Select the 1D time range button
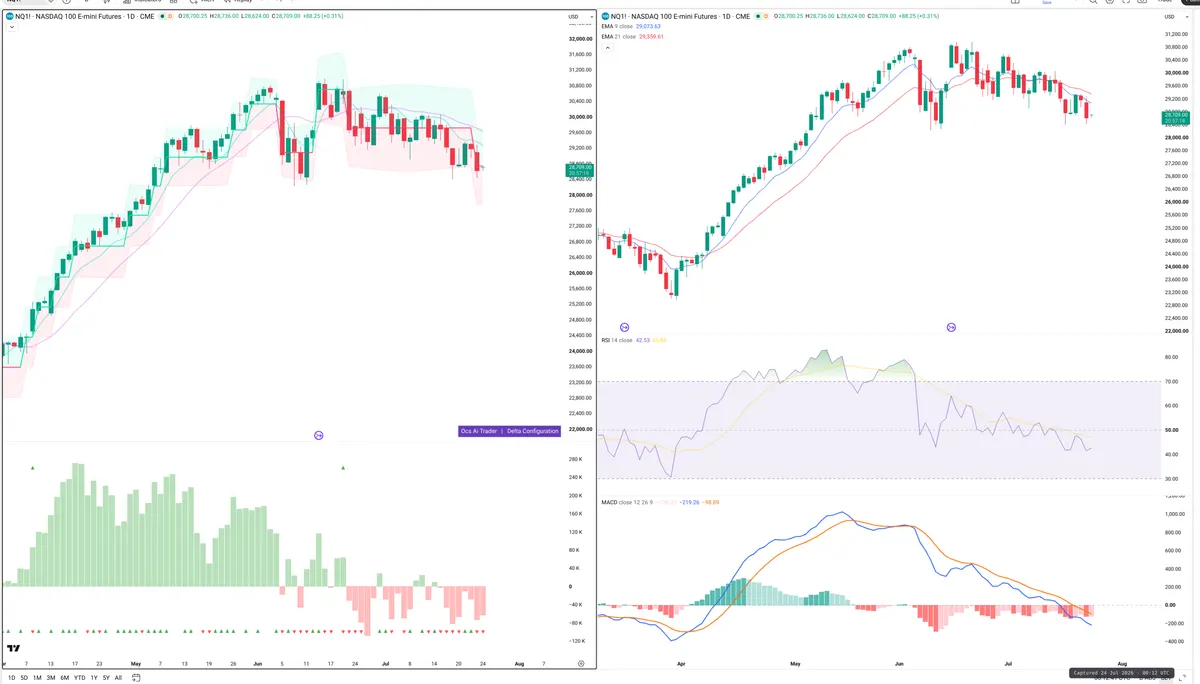This screenshot has height=684, width=1200. tap(11, 677)
